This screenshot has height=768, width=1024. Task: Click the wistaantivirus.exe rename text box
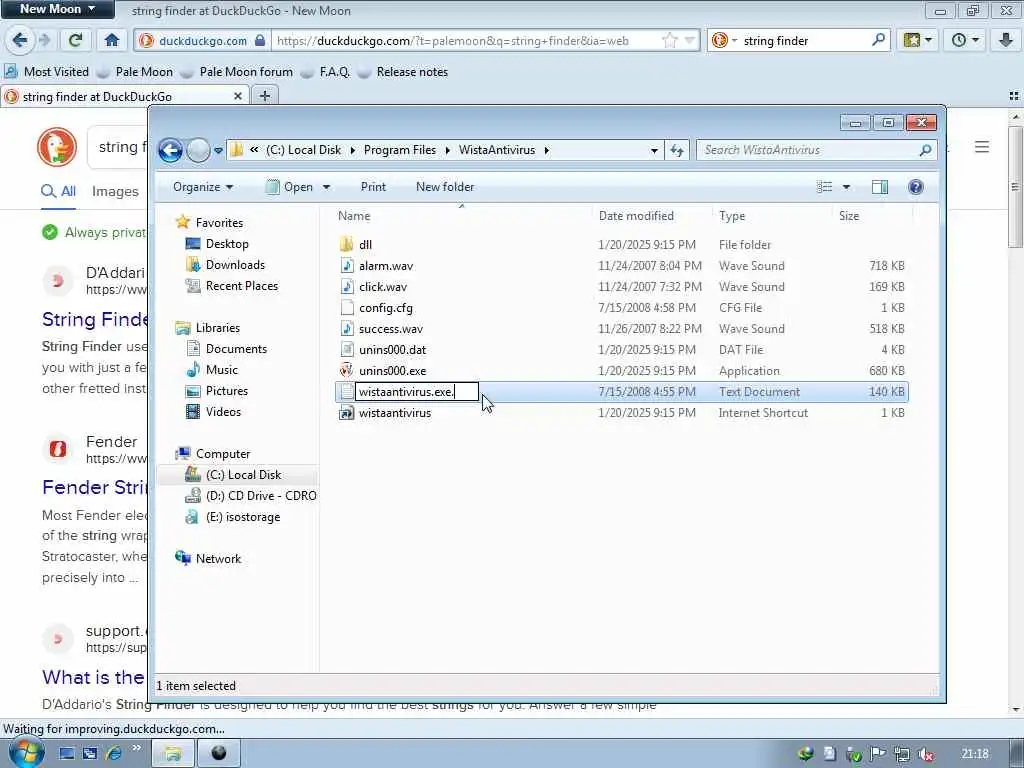click(x=417, y=392)
